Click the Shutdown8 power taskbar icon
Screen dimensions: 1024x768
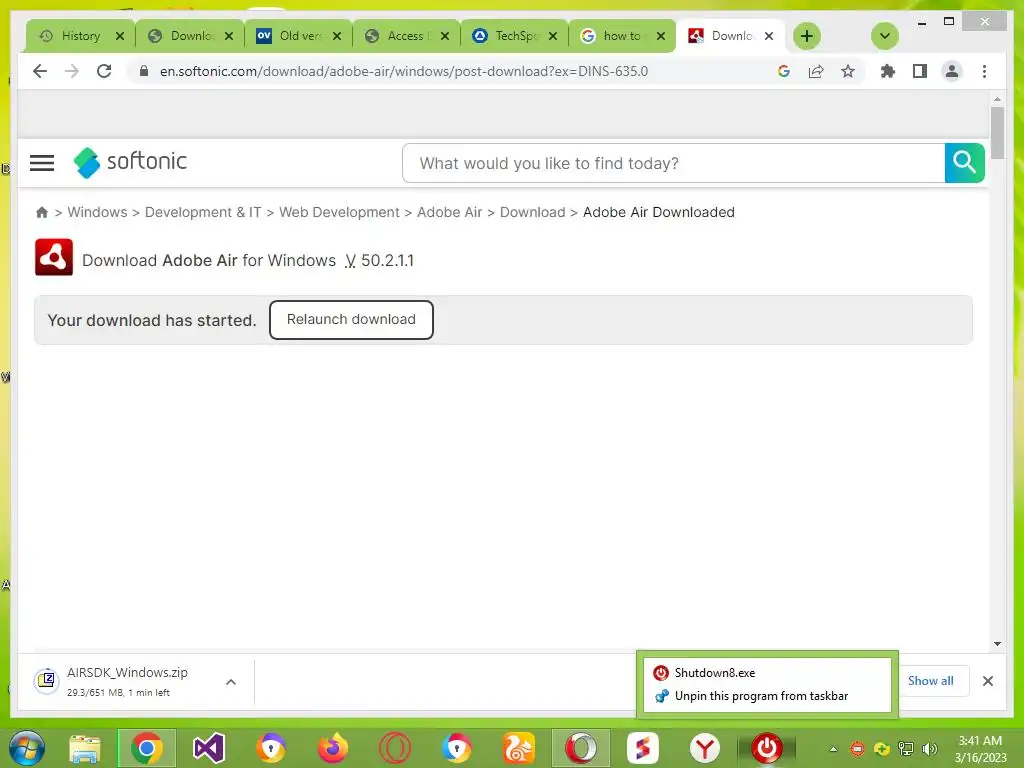[x=766, y=748]
